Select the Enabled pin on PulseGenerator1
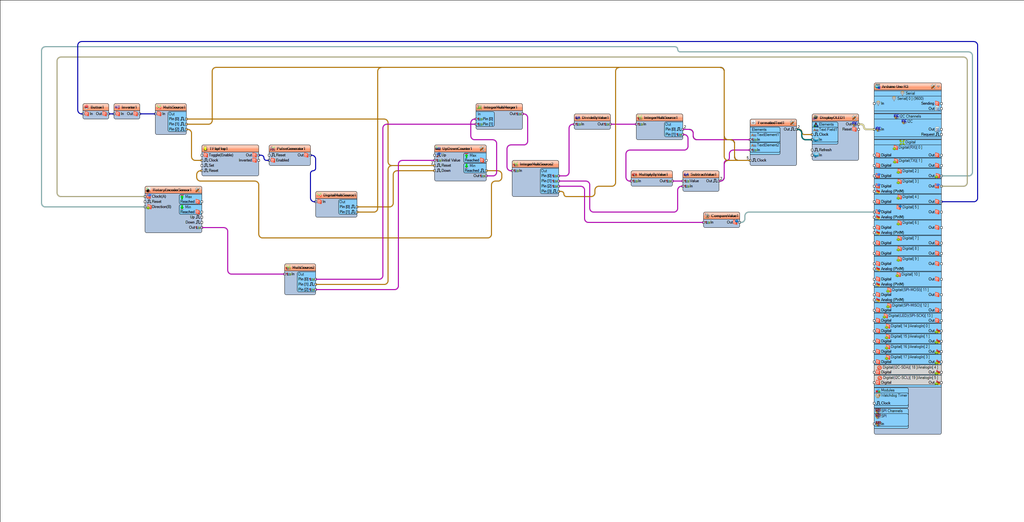The width and height of the screenshot is (1024, 522). click(x=281, y=160)
